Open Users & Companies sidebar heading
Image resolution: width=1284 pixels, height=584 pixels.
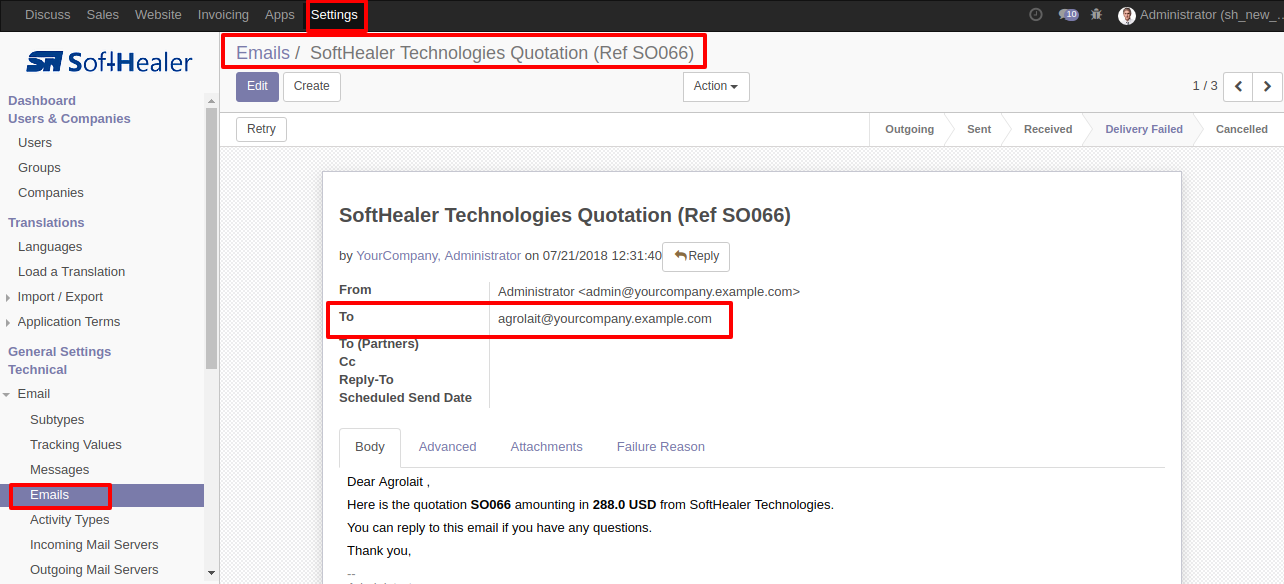pos(69,119)
